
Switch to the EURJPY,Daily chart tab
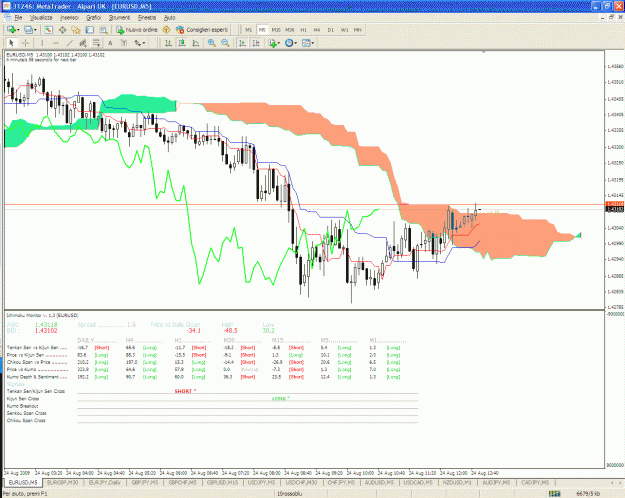[x=105, y=482]
